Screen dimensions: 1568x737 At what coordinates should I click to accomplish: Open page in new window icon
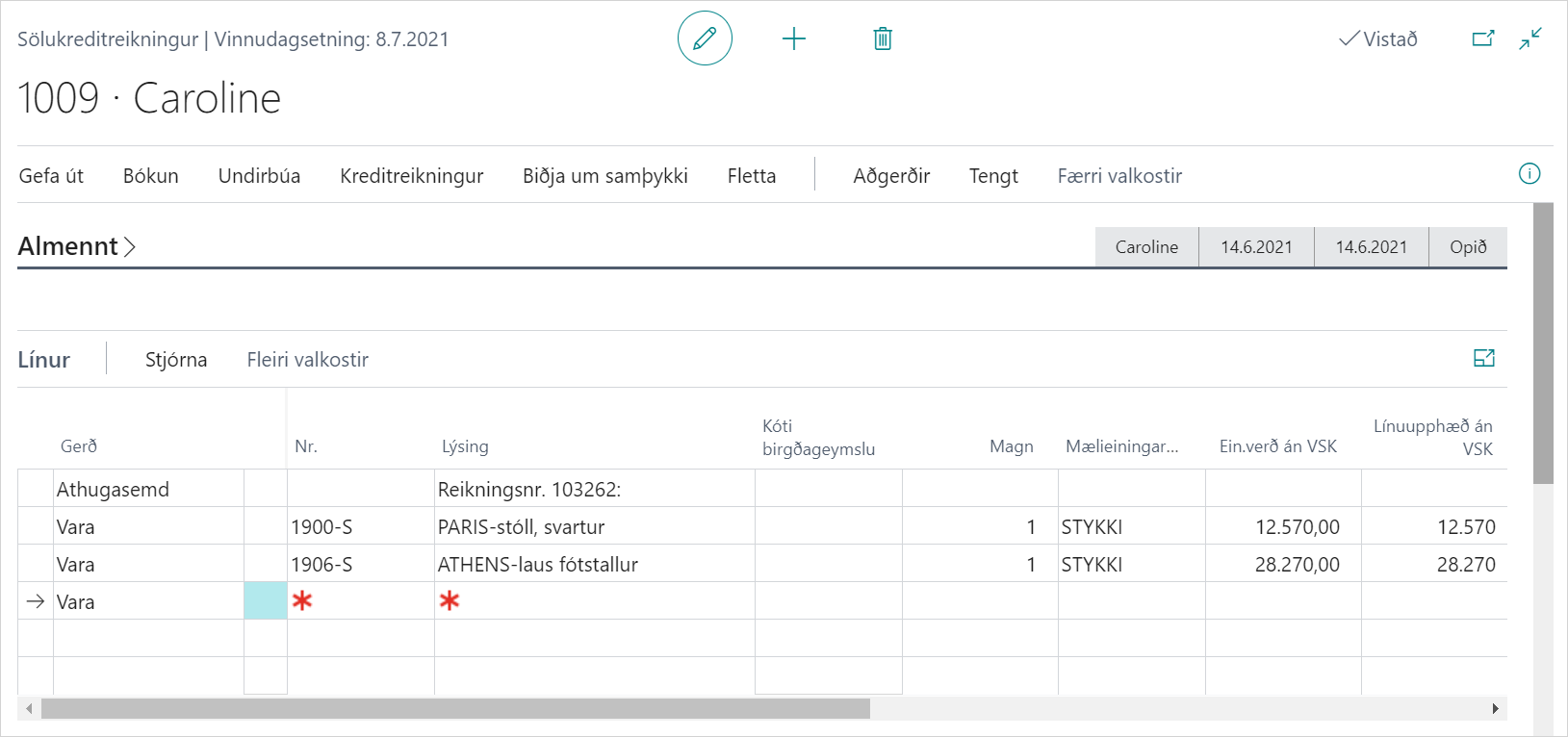(x=1482, y=38)
